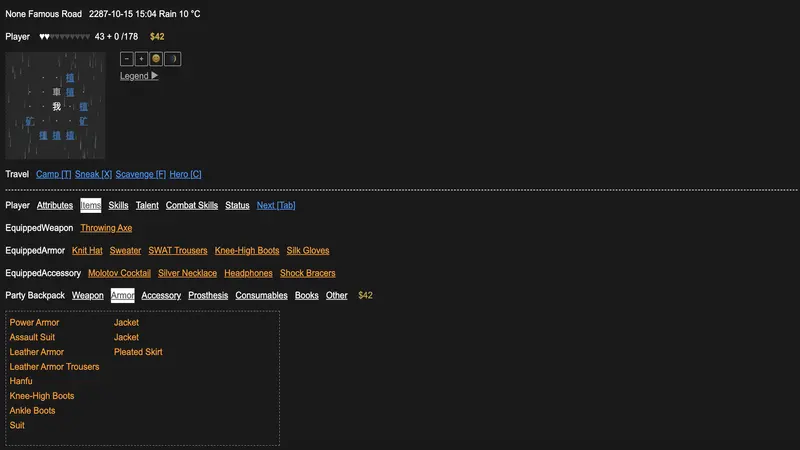The height and width of the screenshot is (450, 800).
Task: Open the Combat Skills tab
Action: [x=192, y=205]
